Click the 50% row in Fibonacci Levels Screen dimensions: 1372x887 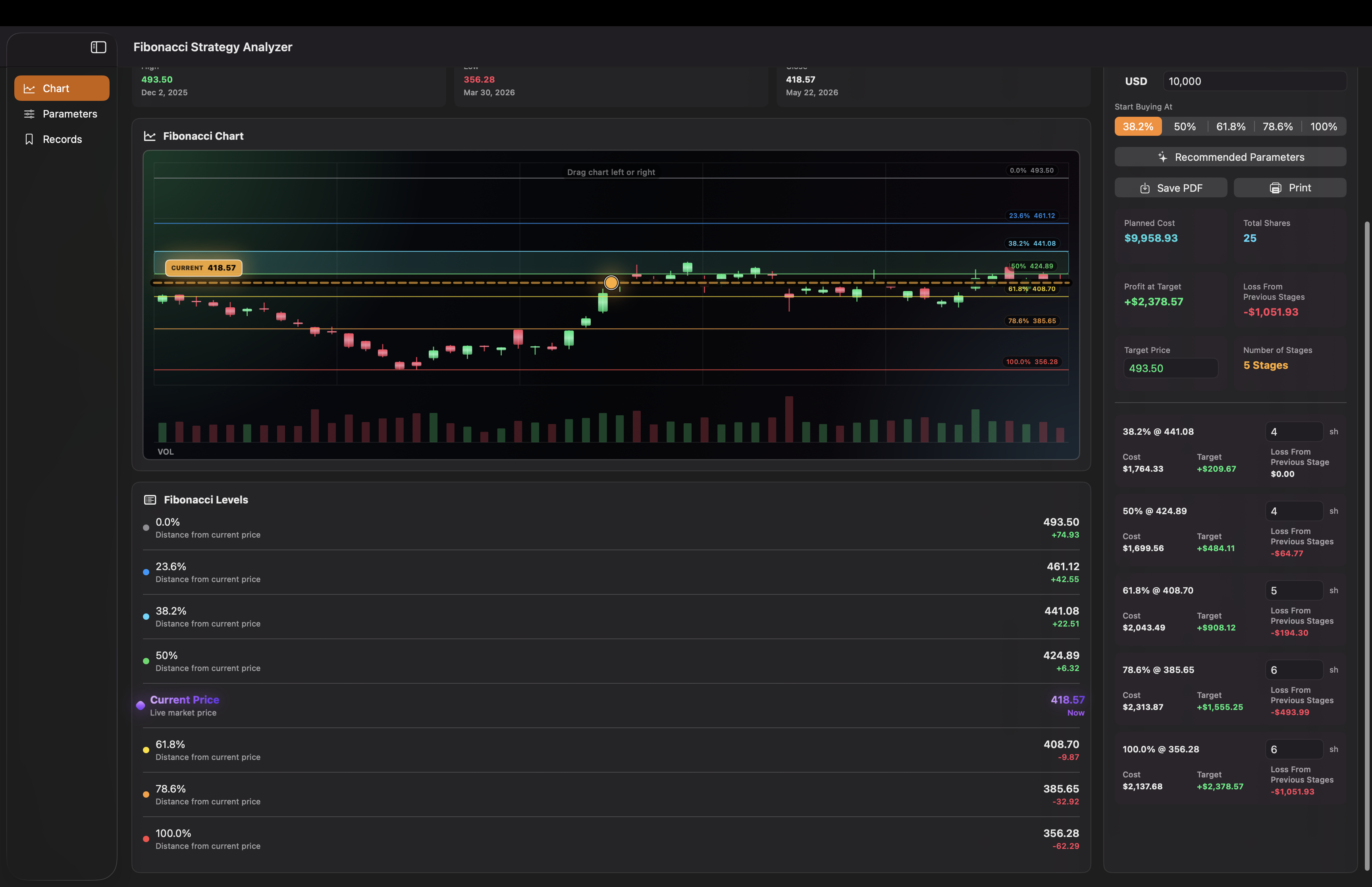coord(611,661)
